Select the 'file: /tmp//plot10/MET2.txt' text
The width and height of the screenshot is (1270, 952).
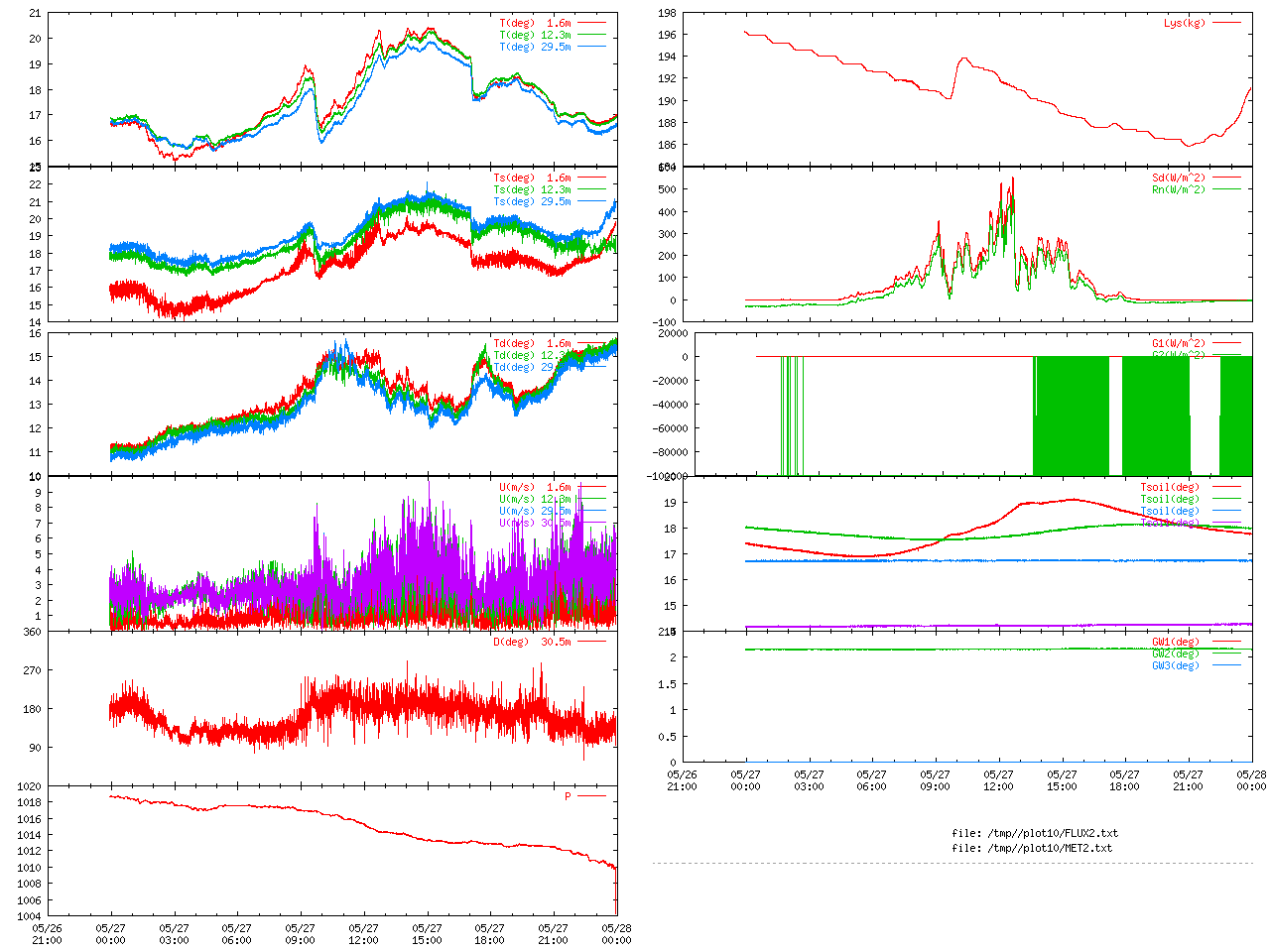[x=1032, y=849]
